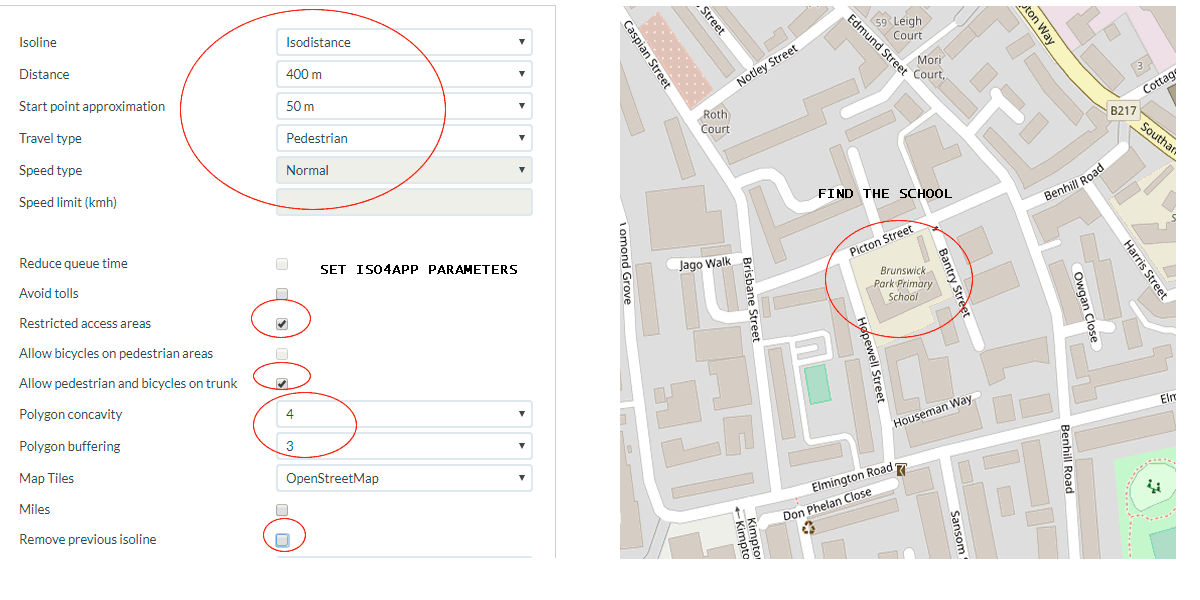1200x600 pixels.
Task: Click the pub icon on Elmington Road
Action: [x=901, y=469]
